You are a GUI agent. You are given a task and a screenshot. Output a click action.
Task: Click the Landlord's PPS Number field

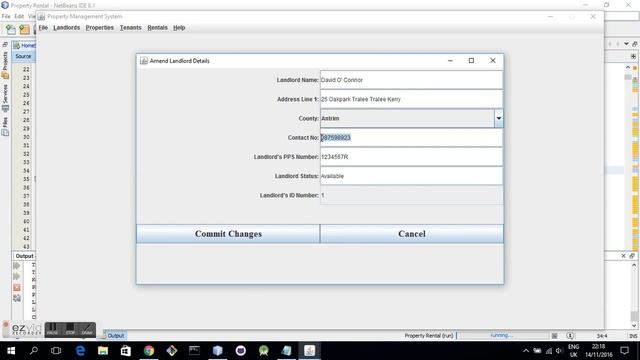(411, 157)
